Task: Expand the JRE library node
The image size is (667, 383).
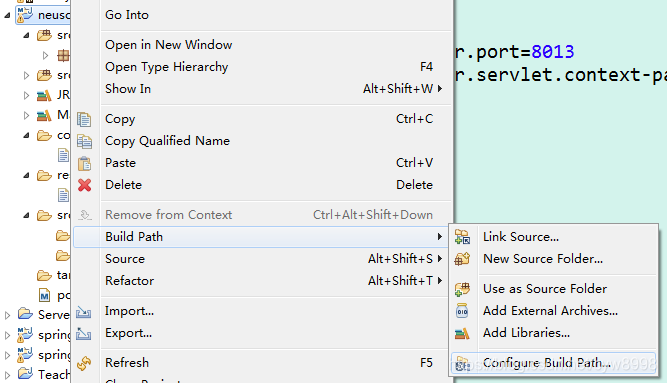Action: coord(26,95)
